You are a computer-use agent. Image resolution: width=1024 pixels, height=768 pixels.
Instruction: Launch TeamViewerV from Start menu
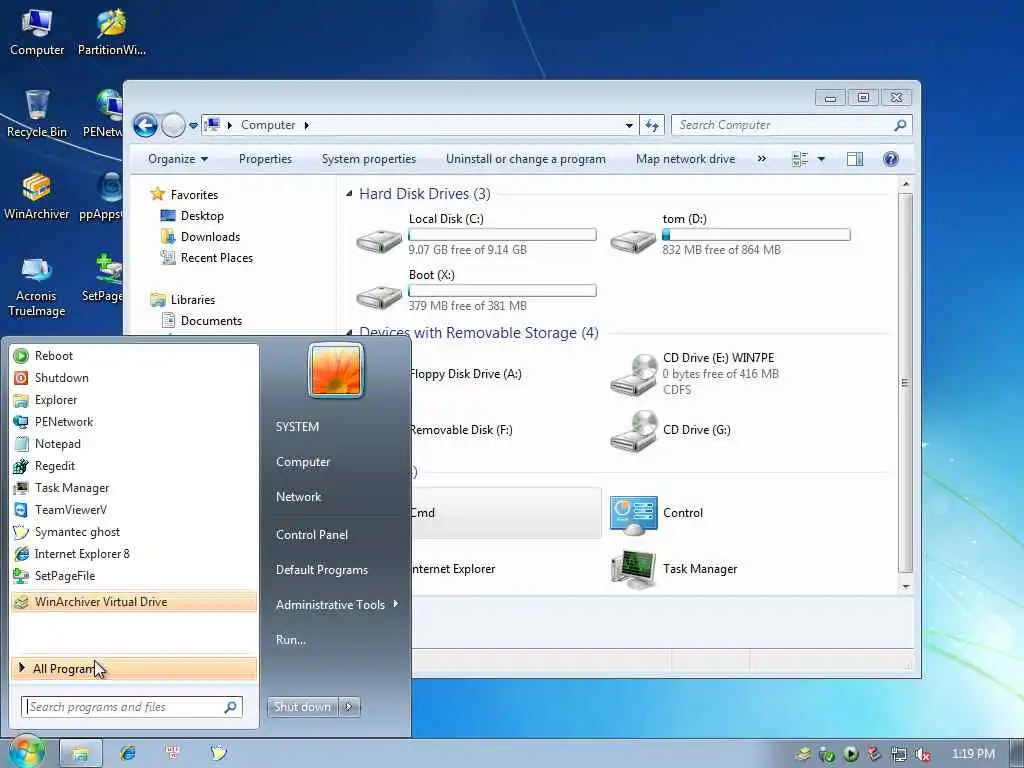point(134,510)
